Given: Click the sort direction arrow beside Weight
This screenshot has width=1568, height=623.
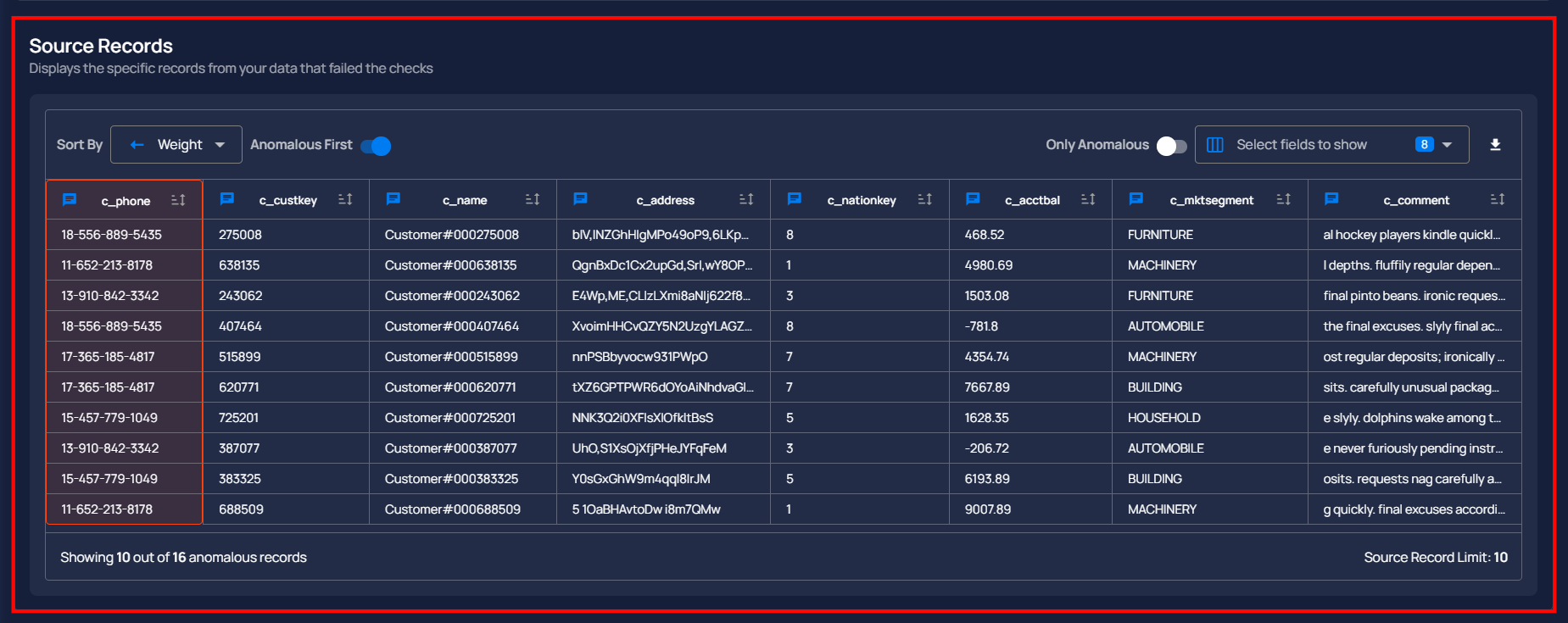Looking at the screenshot, I should (137, 145).
